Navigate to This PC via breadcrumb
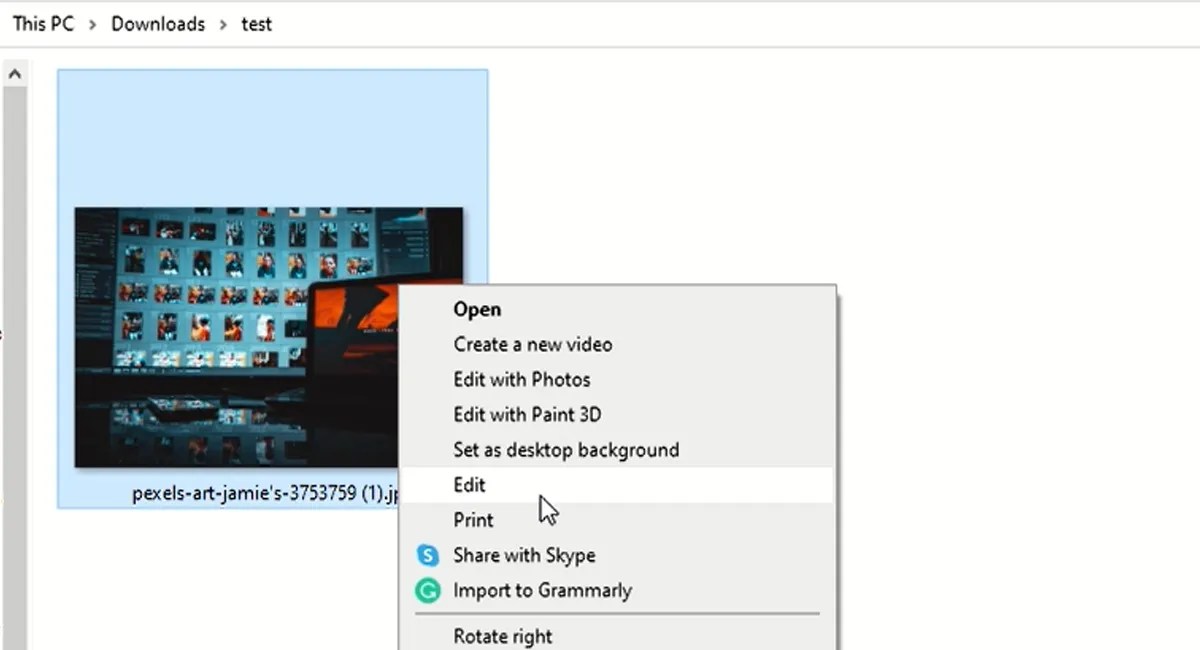The height and width of the screenshot is (650, 1200). coord(42,23)
